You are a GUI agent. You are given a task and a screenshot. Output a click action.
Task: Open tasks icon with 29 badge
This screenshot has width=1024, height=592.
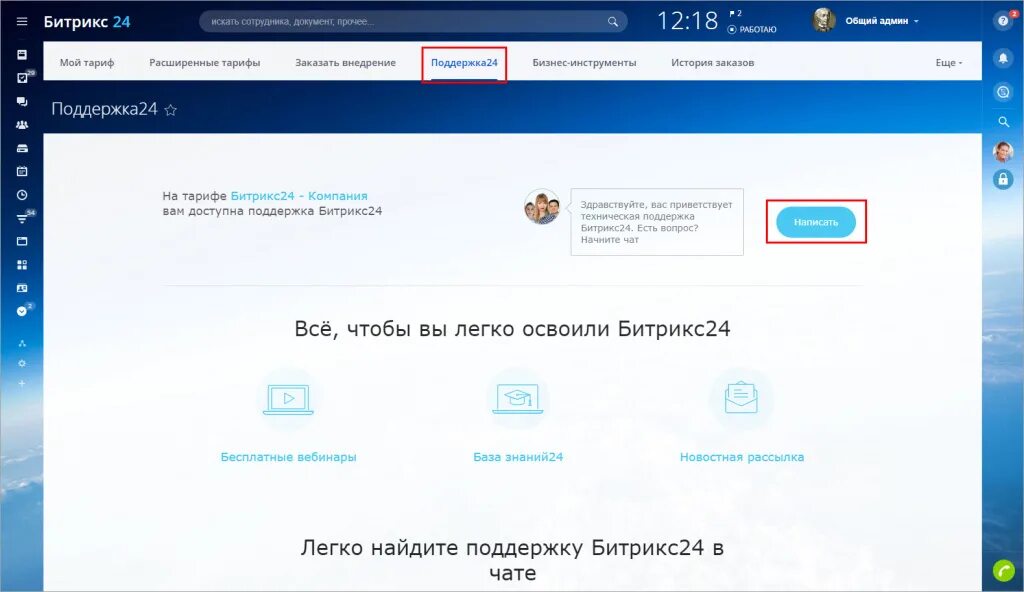pyautogui.click(x=22, y=78)
